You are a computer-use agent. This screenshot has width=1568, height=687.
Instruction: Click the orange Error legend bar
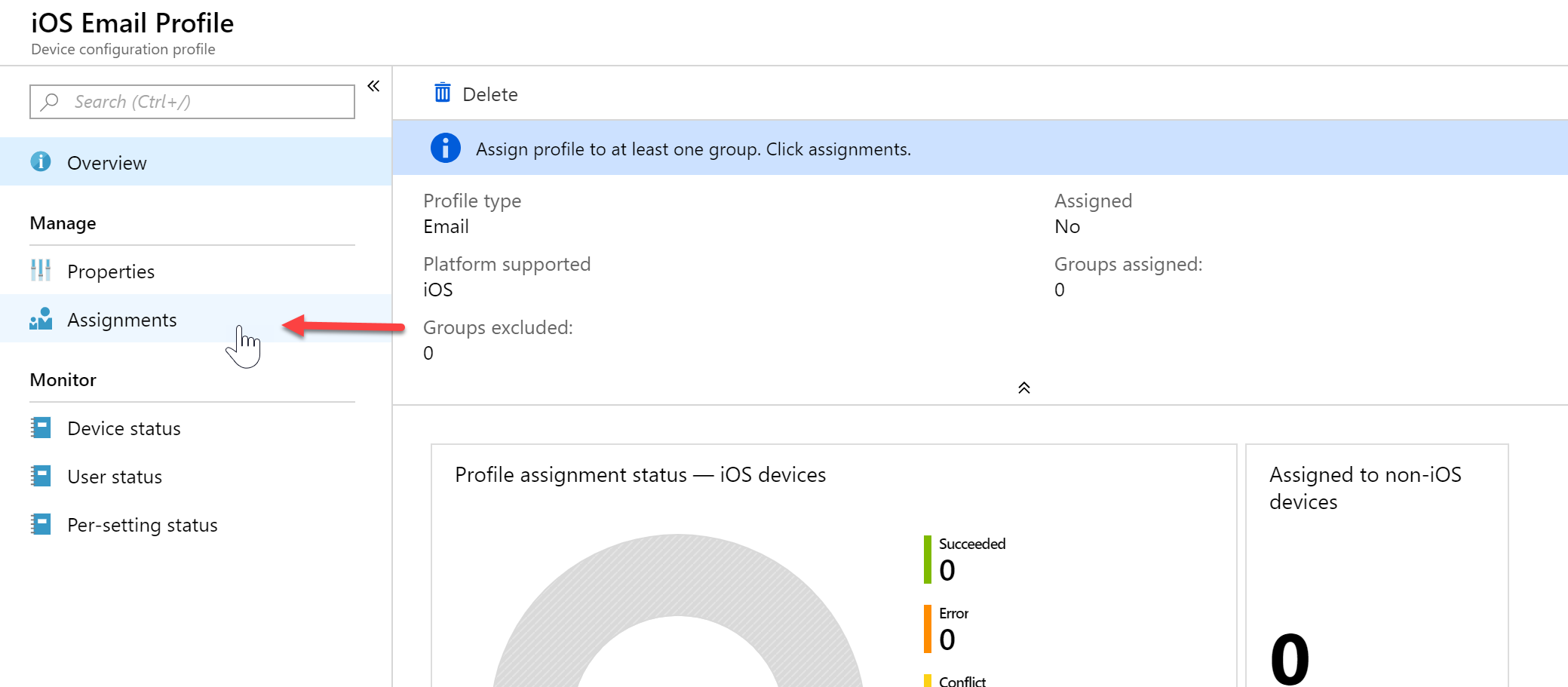928,629
